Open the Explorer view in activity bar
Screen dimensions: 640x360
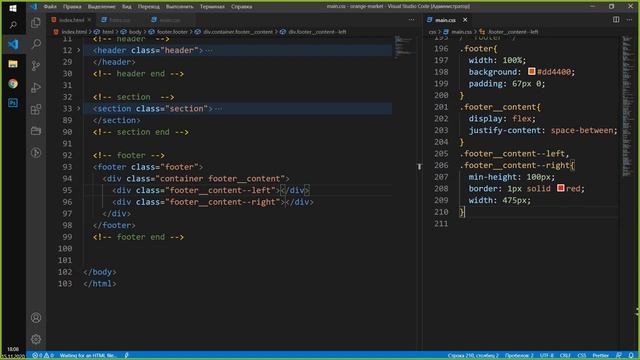[x=36, y=22]
